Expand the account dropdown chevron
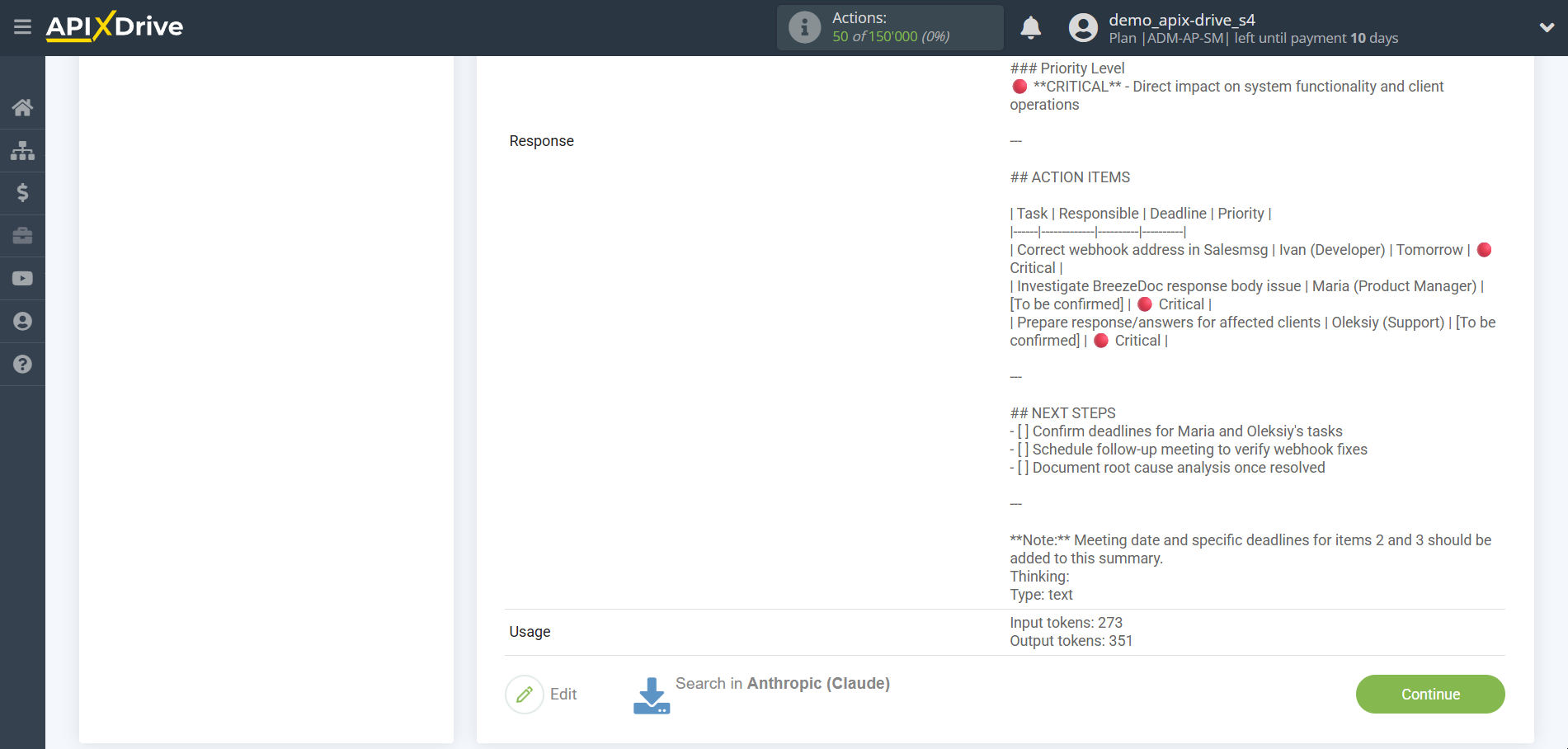The width and height of the screenshot is (1568, 749). tap(1547, 27)
